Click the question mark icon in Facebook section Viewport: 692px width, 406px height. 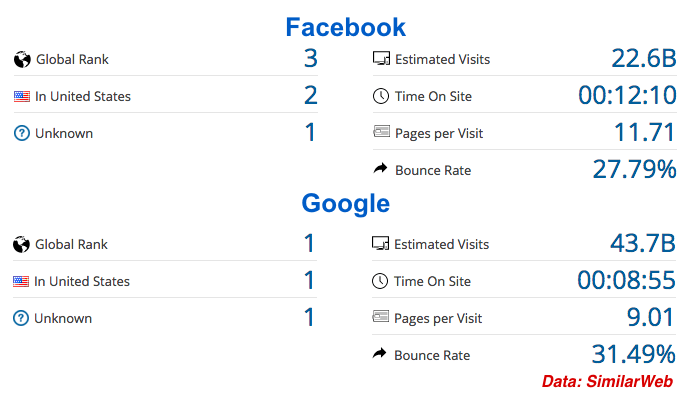pos(22,134)
